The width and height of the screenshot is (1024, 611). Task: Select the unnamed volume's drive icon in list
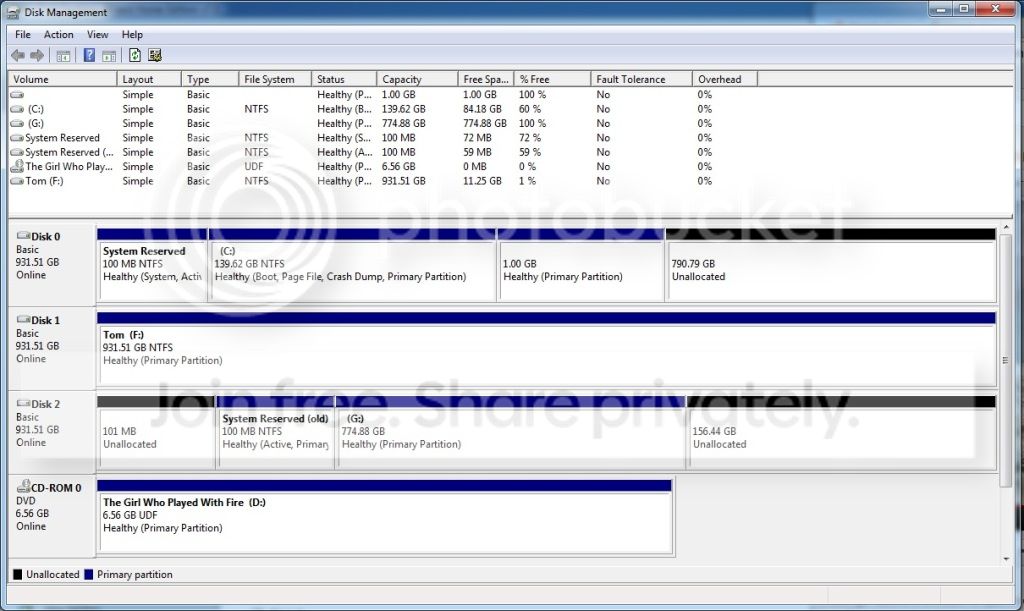[17, 95]
